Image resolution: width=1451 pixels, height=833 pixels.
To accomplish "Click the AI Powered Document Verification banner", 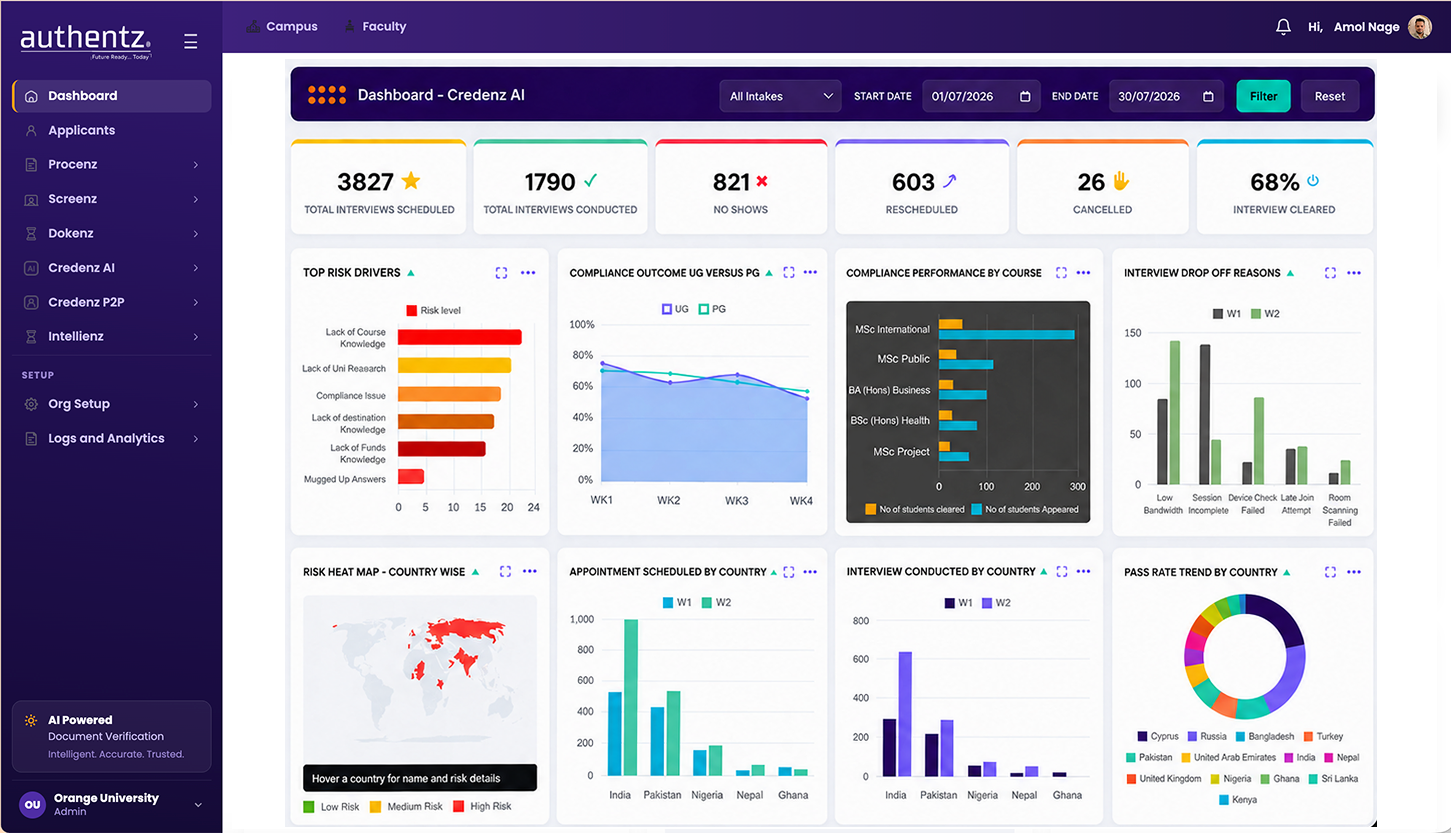I will tap(112, 736).
